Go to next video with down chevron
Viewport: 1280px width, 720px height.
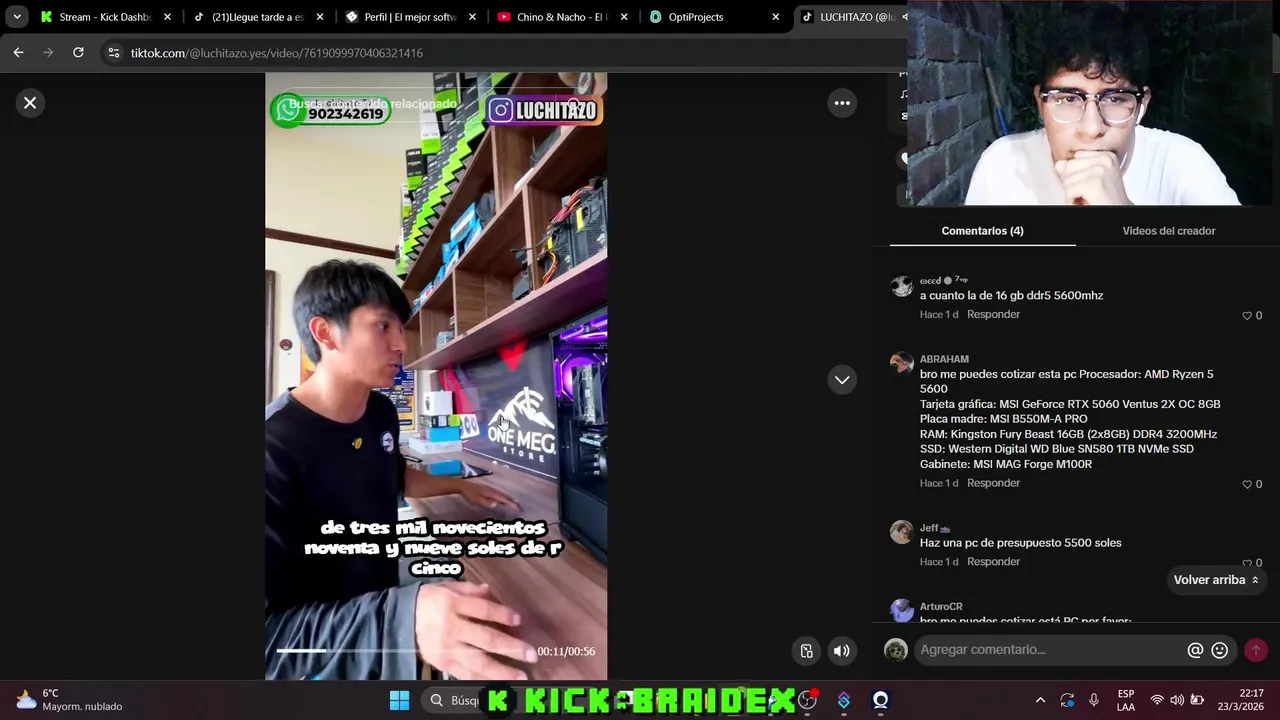pos(842,380)
